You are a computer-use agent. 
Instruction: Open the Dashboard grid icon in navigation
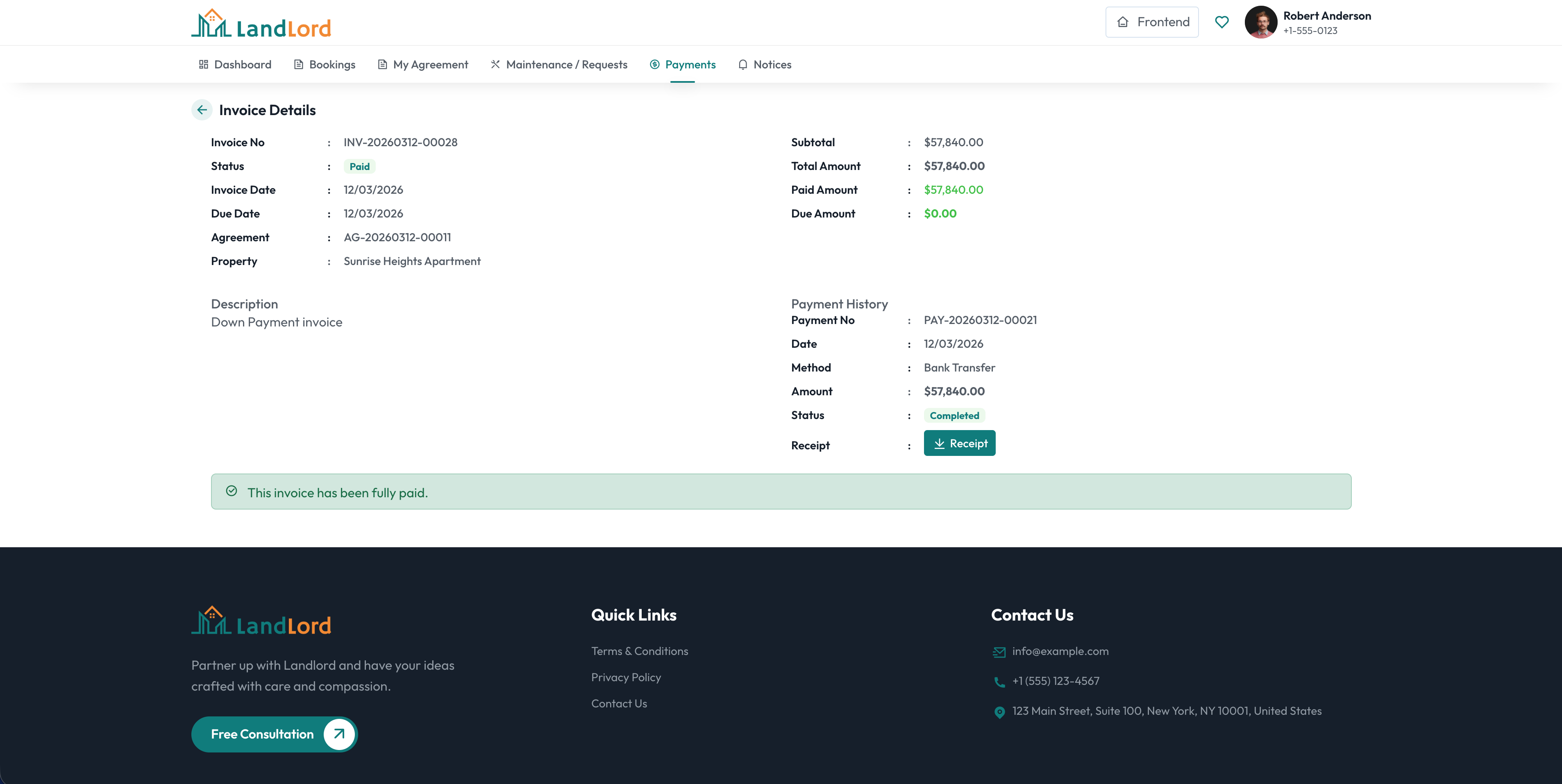204,64
